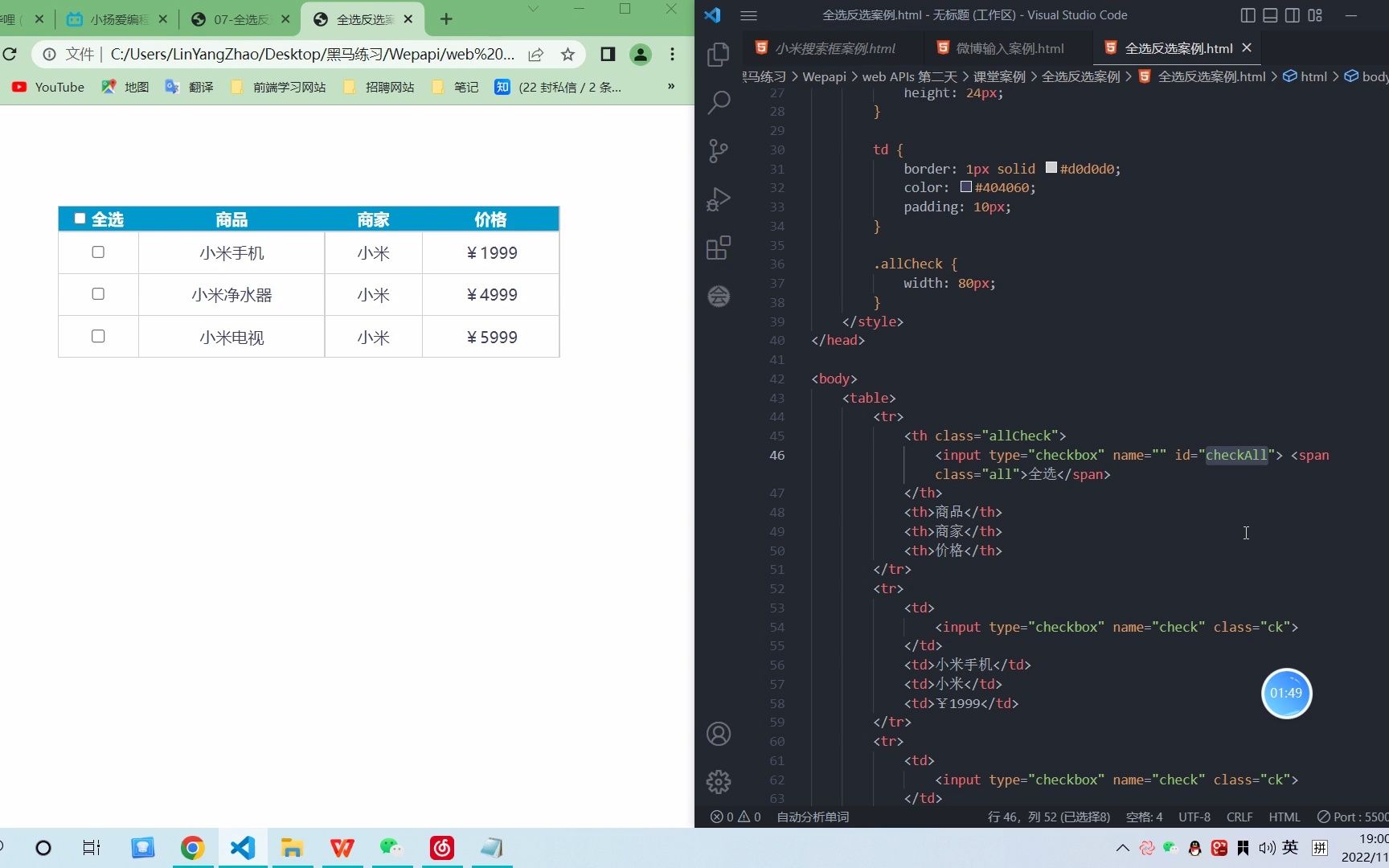Open the 招聘网站 bookmark folder
The image size is (1389, 868).
pyautogui.click(x=379, y=87)
